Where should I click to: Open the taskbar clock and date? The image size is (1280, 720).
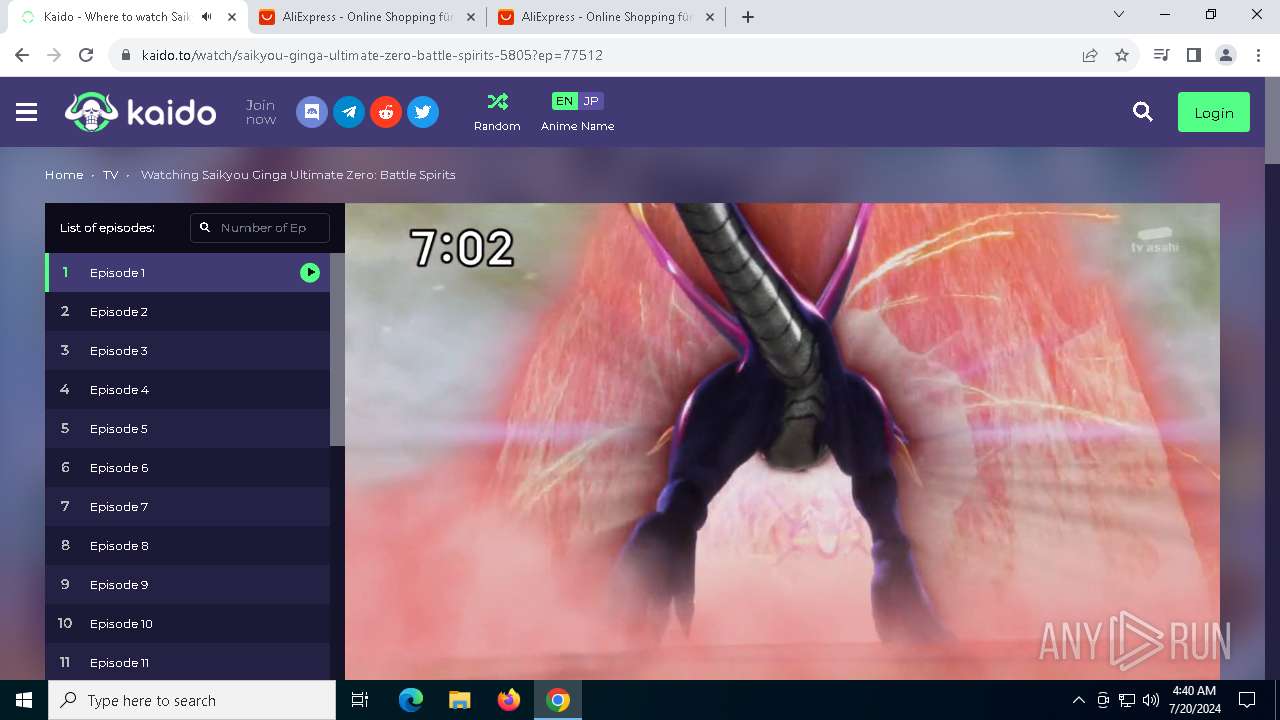(1194, 700)
